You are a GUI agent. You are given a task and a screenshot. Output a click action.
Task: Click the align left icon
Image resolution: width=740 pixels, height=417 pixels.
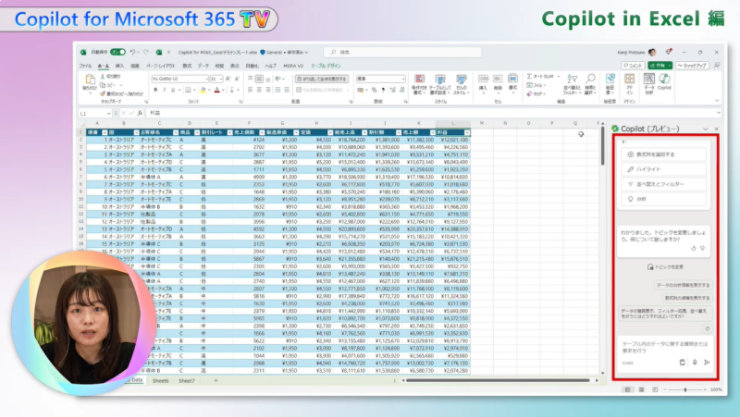point(250,90)
